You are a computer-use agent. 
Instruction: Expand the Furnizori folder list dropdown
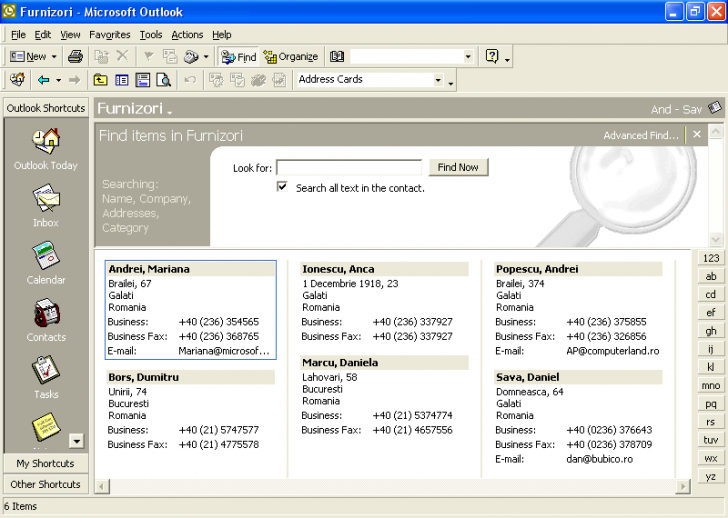pyautogui.click(x=170, y=111)
